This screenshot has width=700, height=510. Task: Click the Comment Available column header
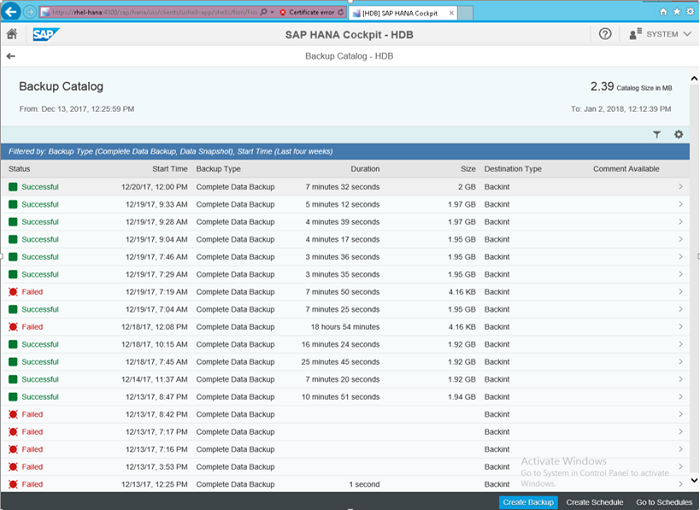[626, 169]
